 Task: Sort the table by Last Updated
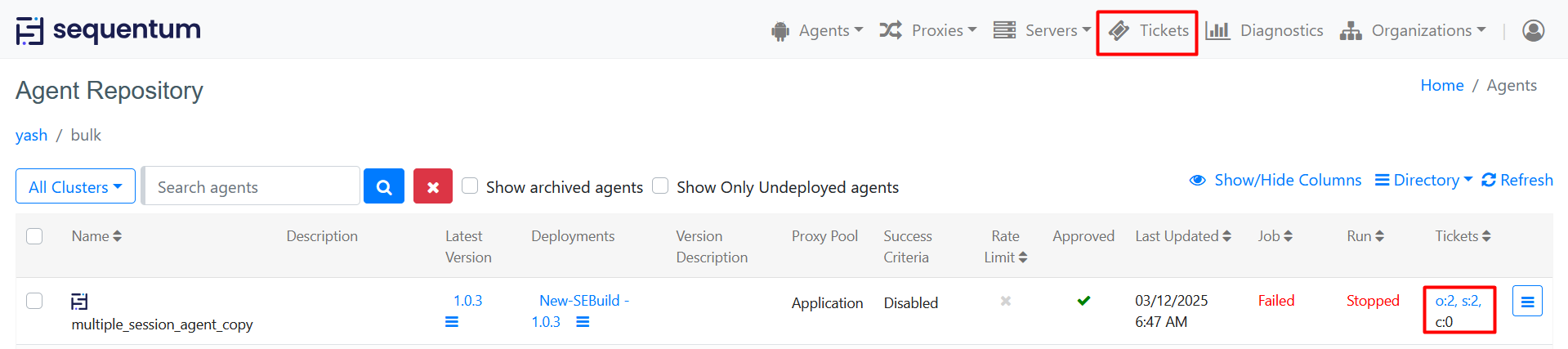pos(1182,236)
